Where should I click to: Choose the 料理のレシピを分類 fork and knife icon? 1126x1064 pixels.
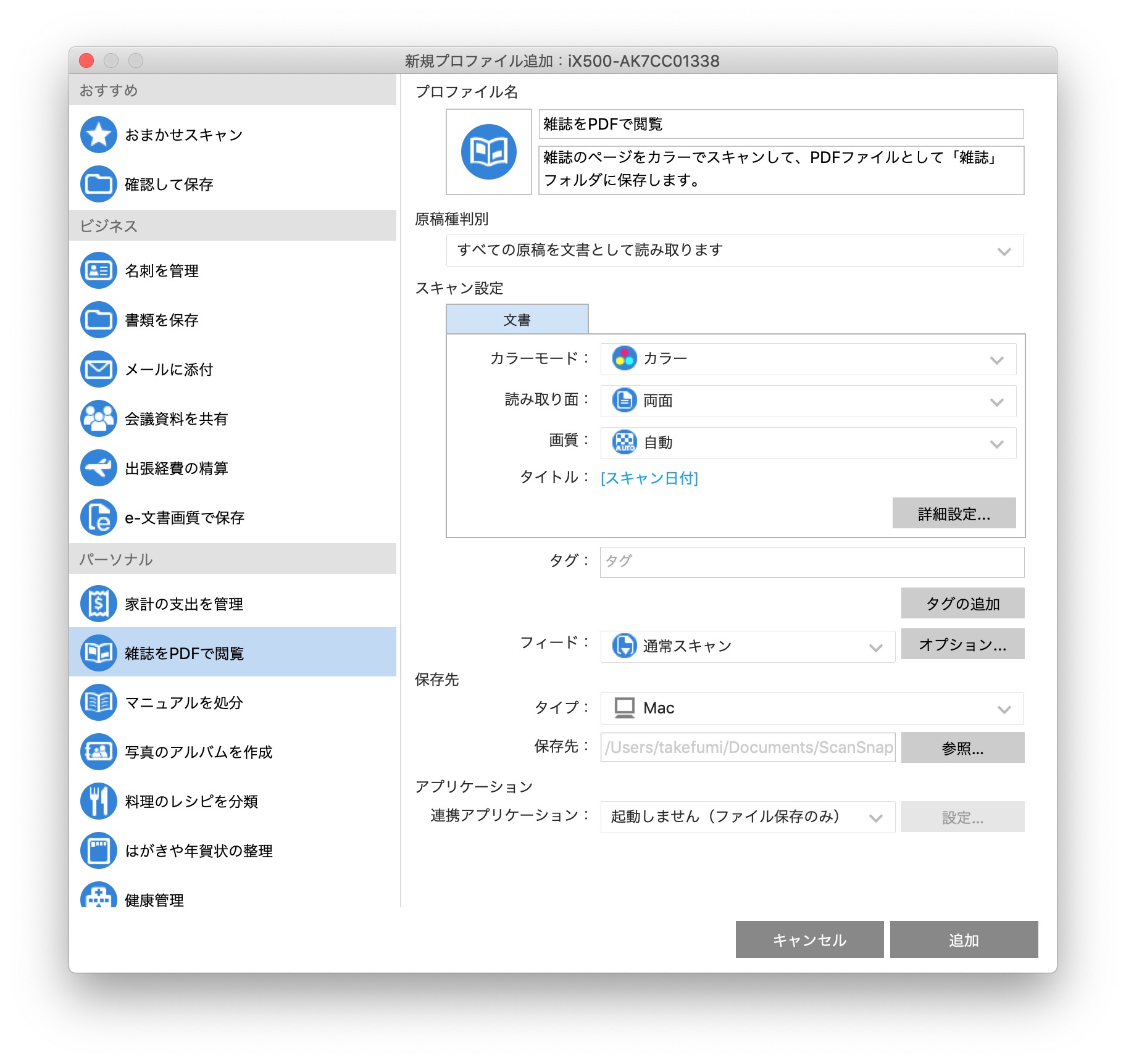99,801
